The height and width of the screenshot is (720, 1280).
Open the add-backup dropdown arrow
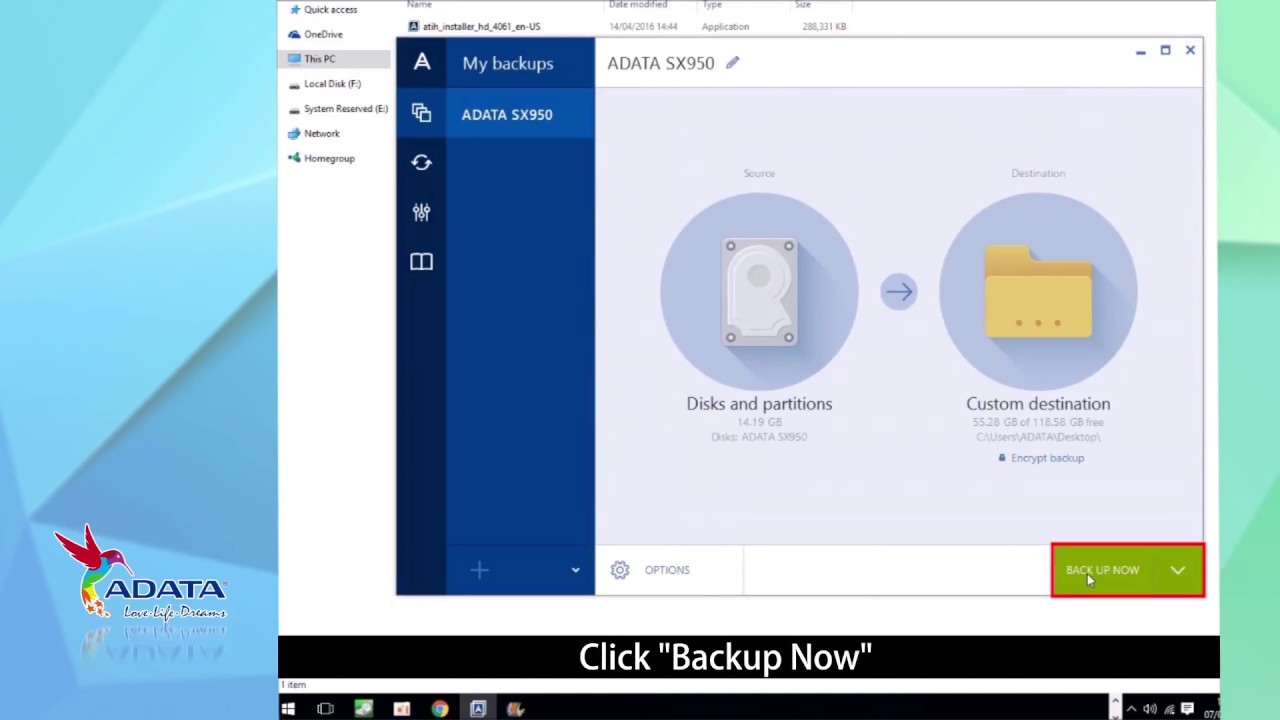tap(575, 570)
